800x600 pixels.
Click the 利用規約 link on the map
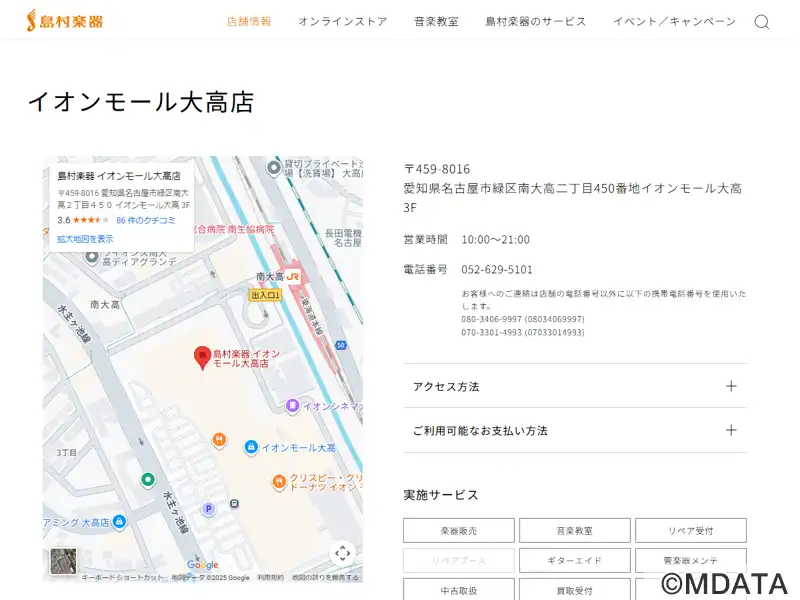(x=270, y=578)
